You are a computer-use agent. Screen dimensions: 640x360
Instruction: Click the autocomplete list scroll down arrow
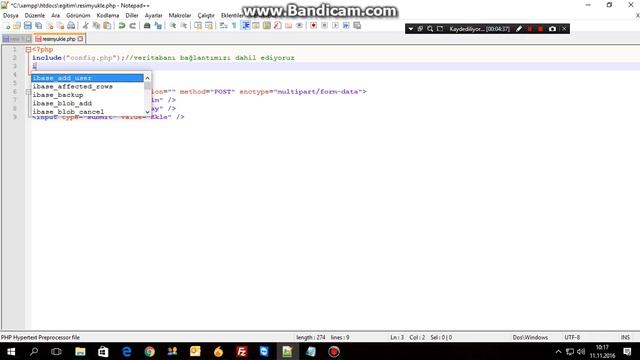coord(147,112)
